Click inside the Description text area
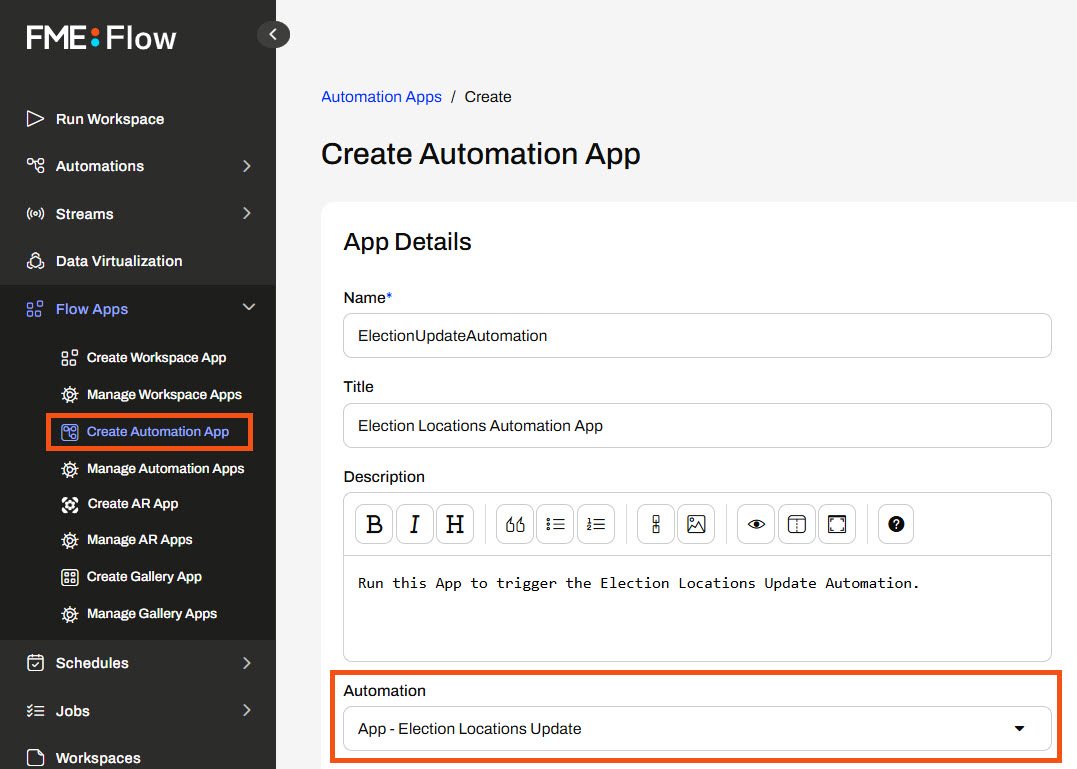Viewport: 1077px width, 769px height. click(x=697, y=608)
